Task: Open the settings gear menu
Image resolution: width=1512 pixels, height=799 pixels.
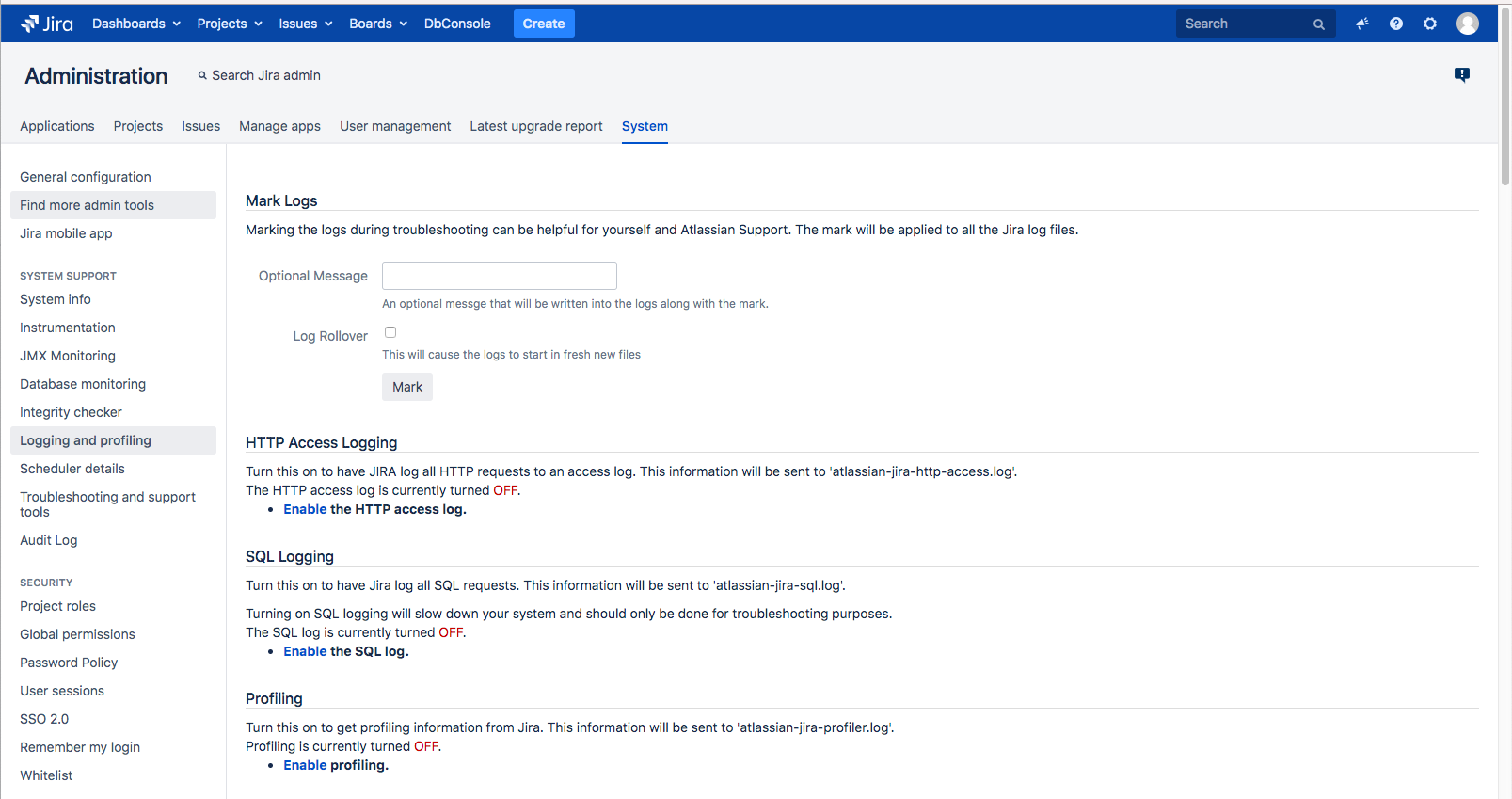Action: (x=1430, y=24)
